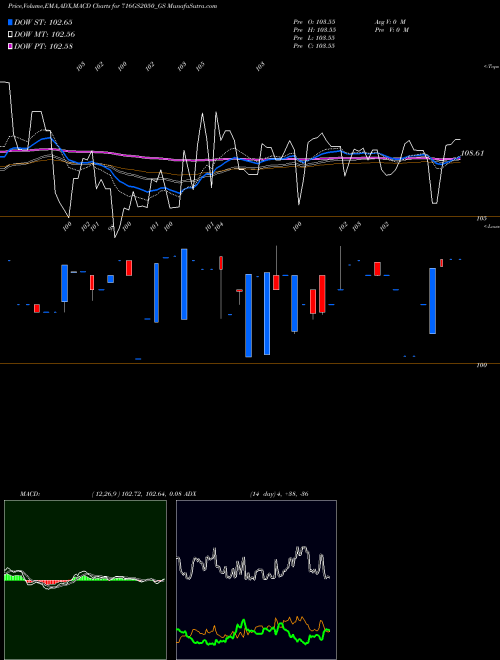Click the last large blue candlestick on right
The image size is (500, 660).
point(432,301)
